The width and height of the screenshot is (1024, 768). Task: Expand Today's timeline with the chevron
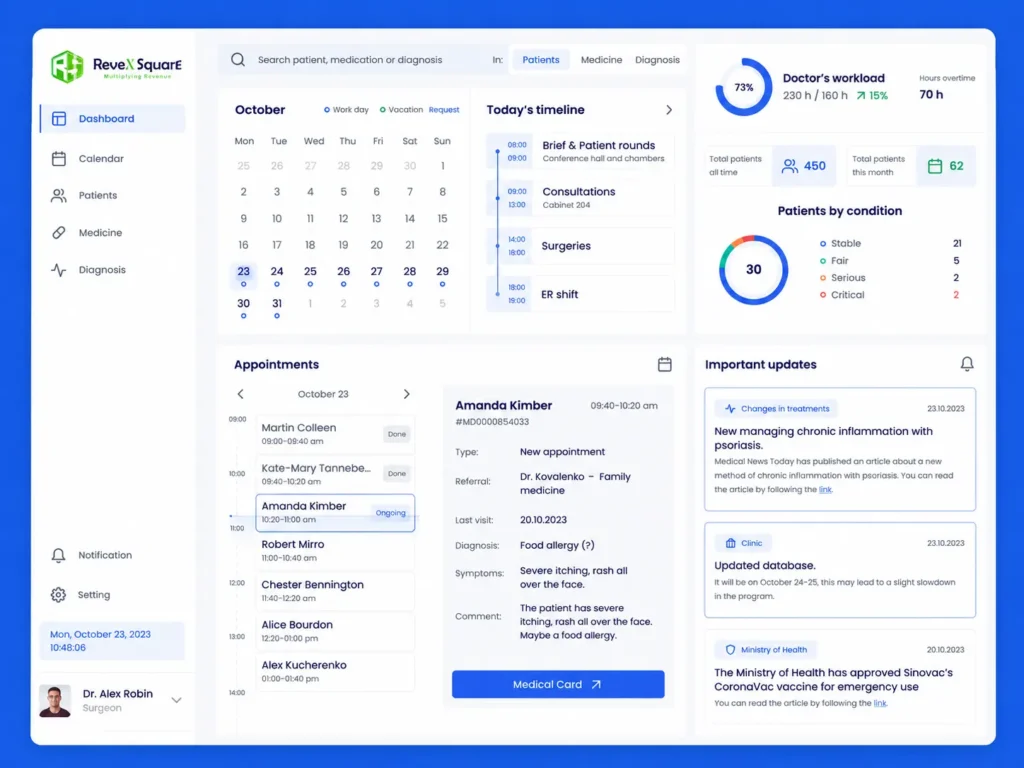669,110
